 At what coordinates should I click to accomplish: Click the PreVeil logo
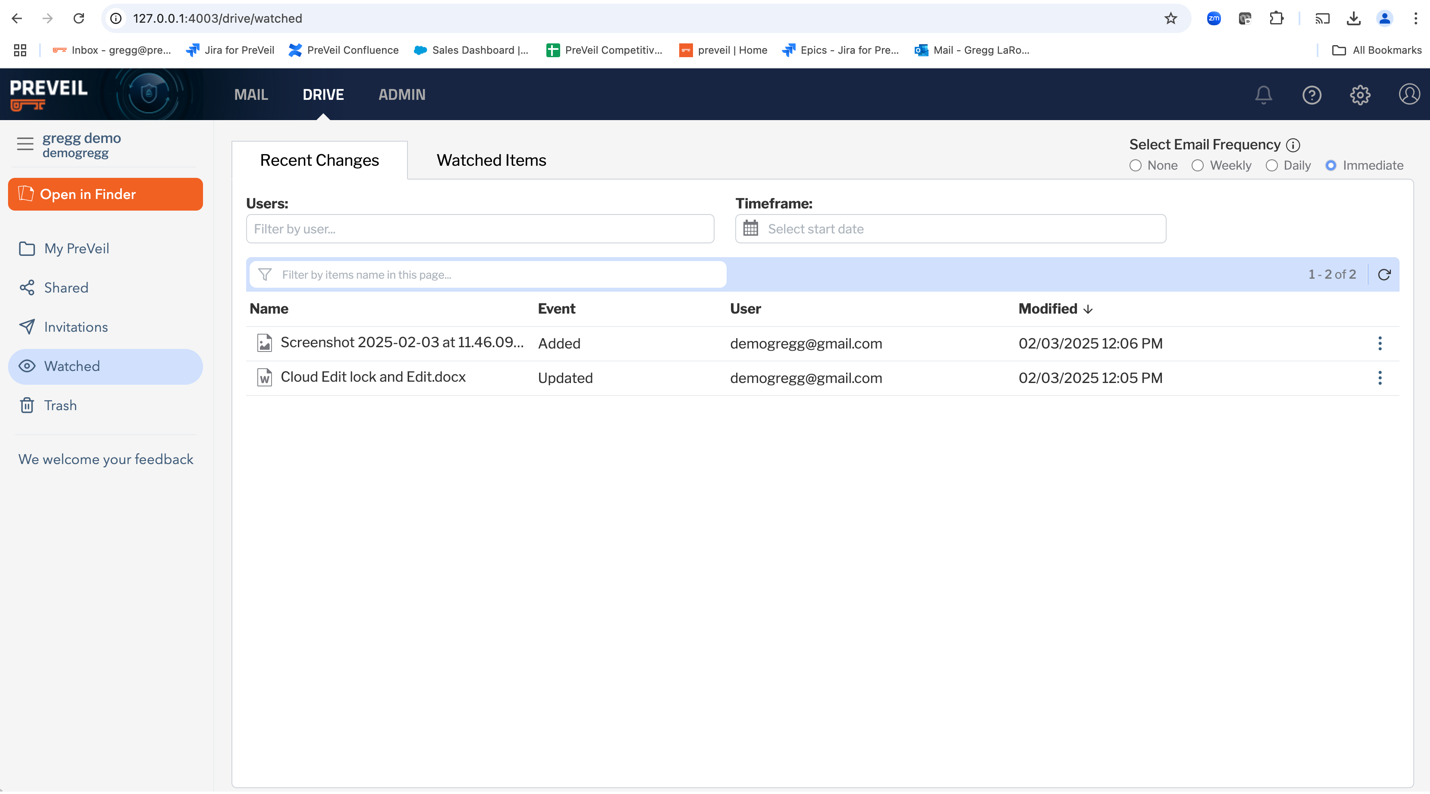49,94
